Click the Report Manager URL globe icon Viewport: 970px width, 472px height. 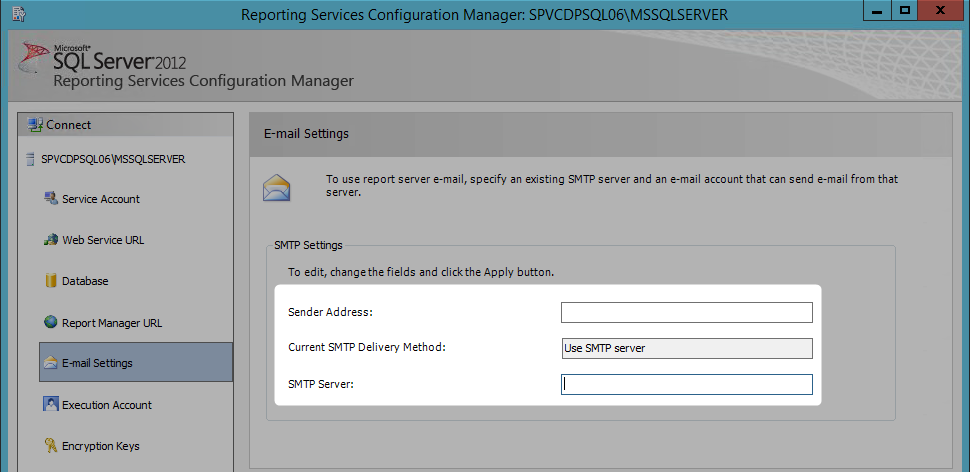(51, 322)
